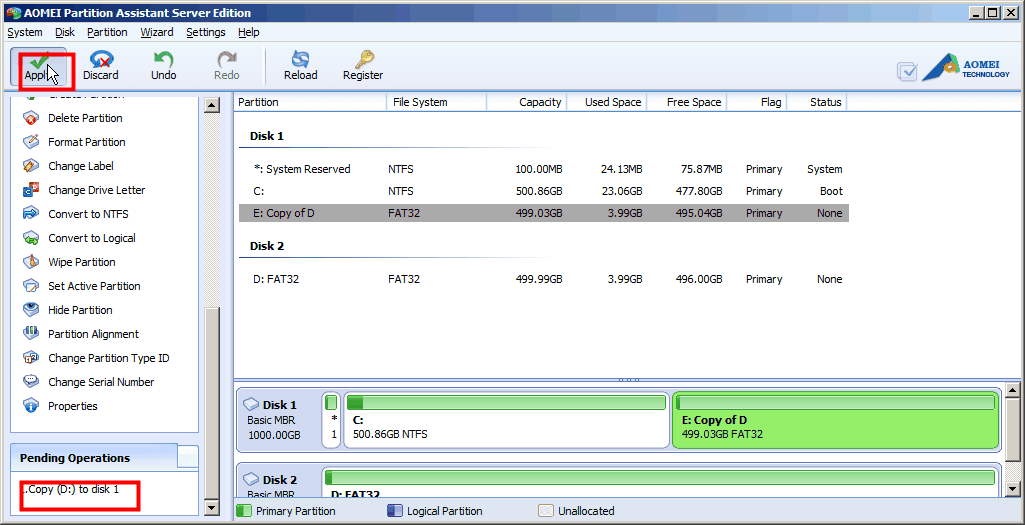Select the pending Copy (D:) to disk 1 entry
The width and height of the screenshot is (1025, 525).
point(71,489)
